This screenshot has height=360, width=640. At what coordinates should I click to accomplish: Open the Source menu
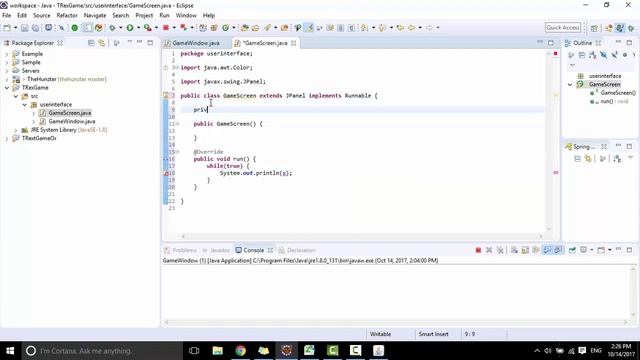point(42,16)
